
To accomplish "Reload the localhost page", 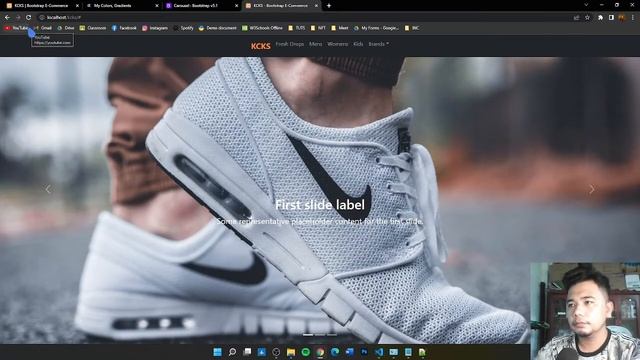I will 28,18.
